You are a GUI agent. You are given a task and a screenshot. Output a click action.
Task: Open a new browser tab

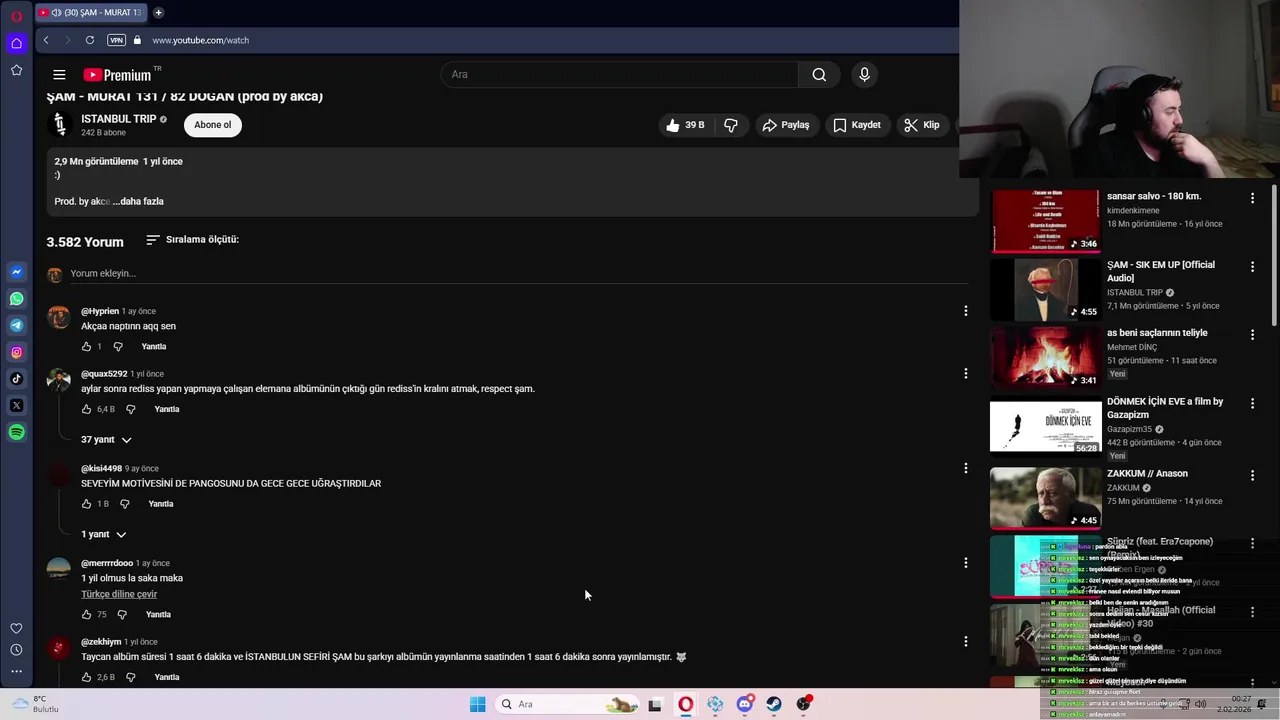[x=158, y=12]
